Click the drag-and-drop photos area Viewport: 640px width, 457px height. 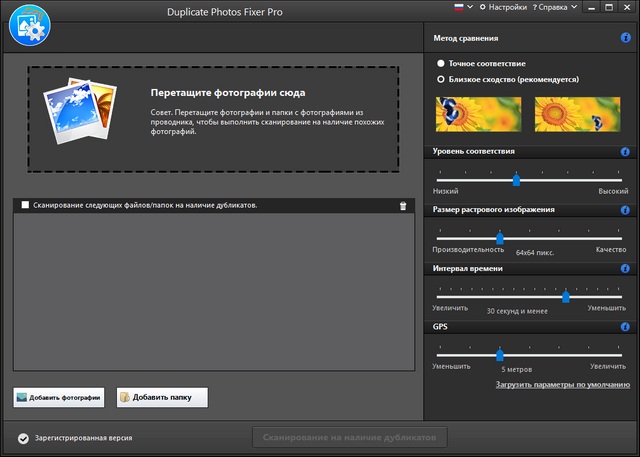coord(213,119)
